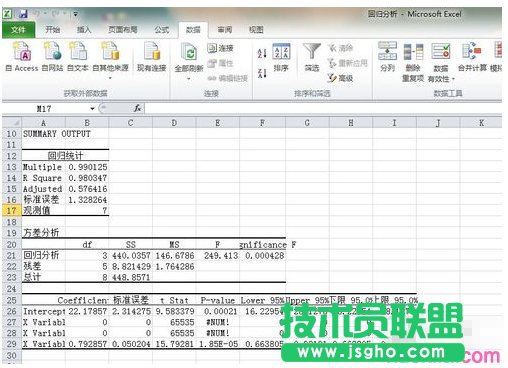Image resolution: width=508 pixels, height=368 pixels.
Task: Click the 编辑链接 (Edit Links) ribbon item
Action: [228, 78]
